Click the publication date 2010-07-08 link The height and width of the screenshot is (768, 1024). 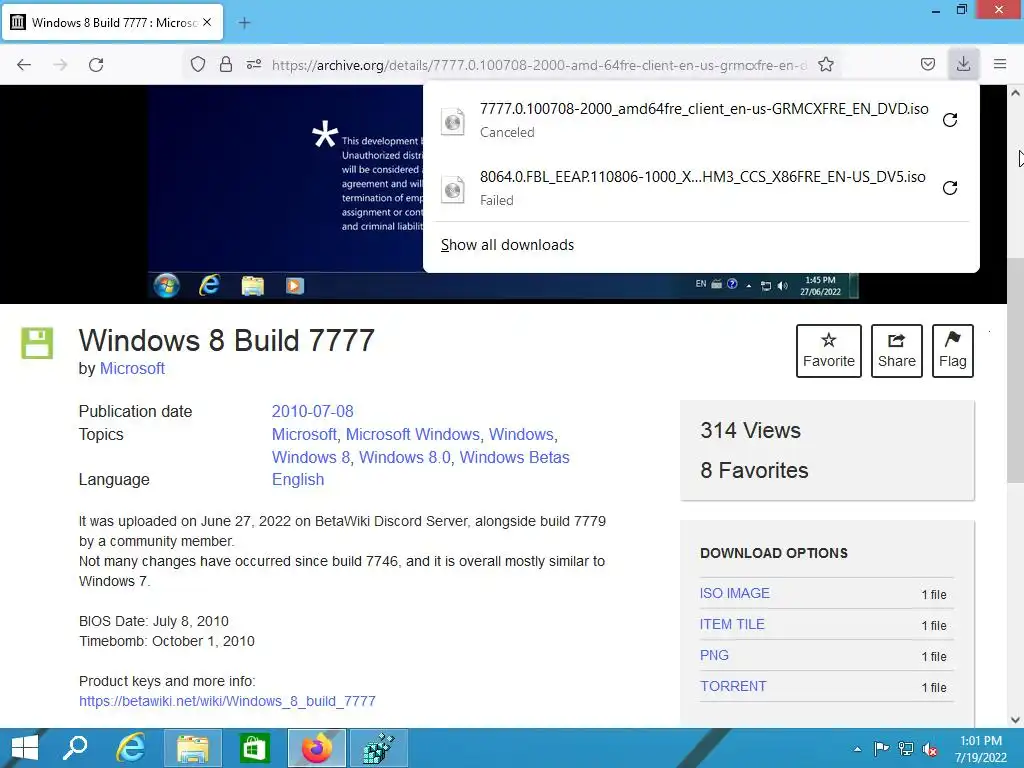(312, 411)
